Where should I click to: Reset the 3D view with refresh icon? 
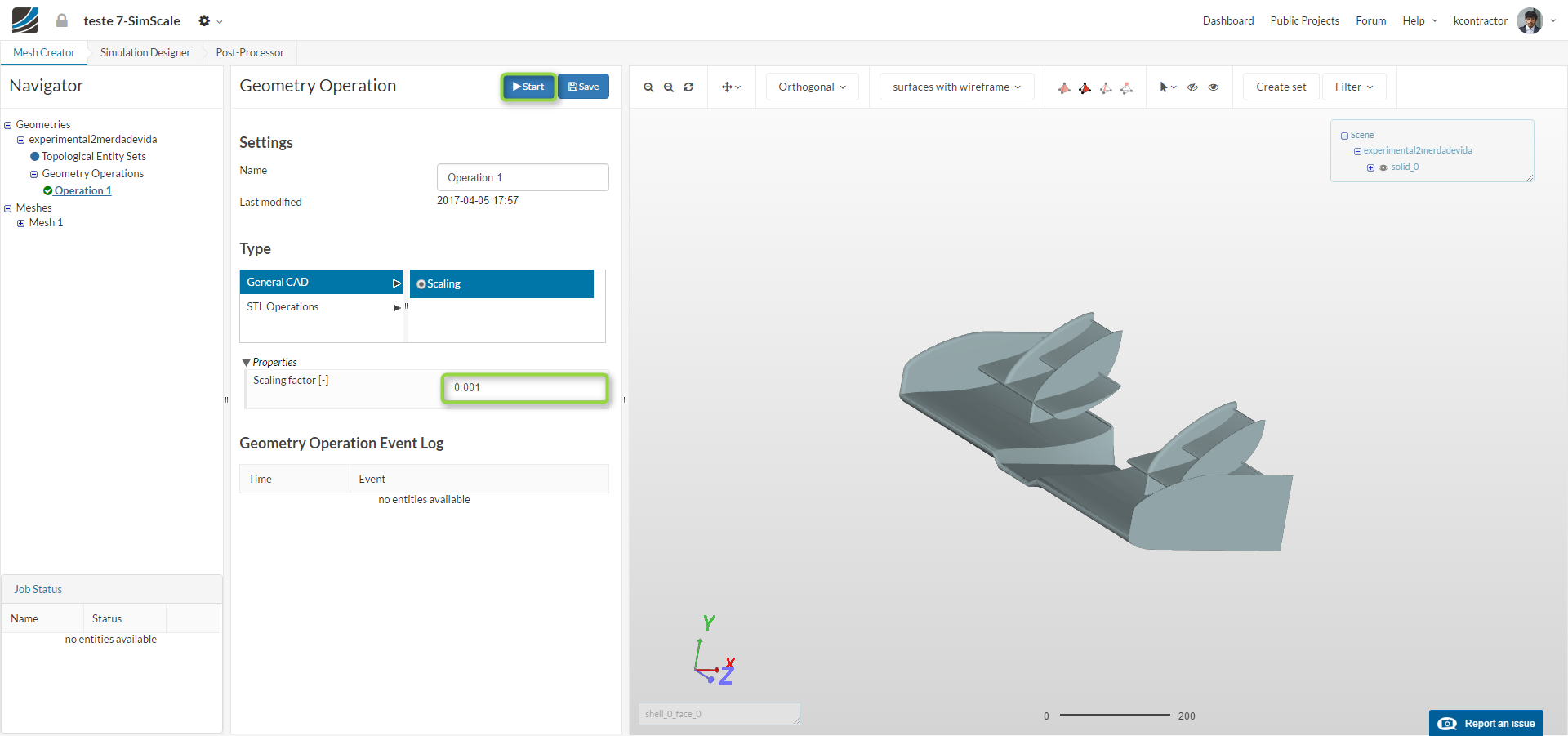688,87
